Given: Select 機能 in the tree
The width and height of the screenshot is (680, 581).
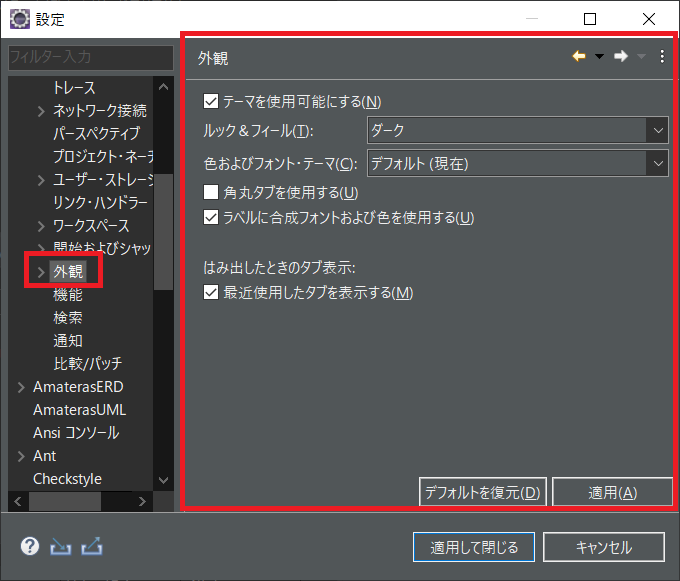Looking at the screenshot, I should [x=68, y=295].
